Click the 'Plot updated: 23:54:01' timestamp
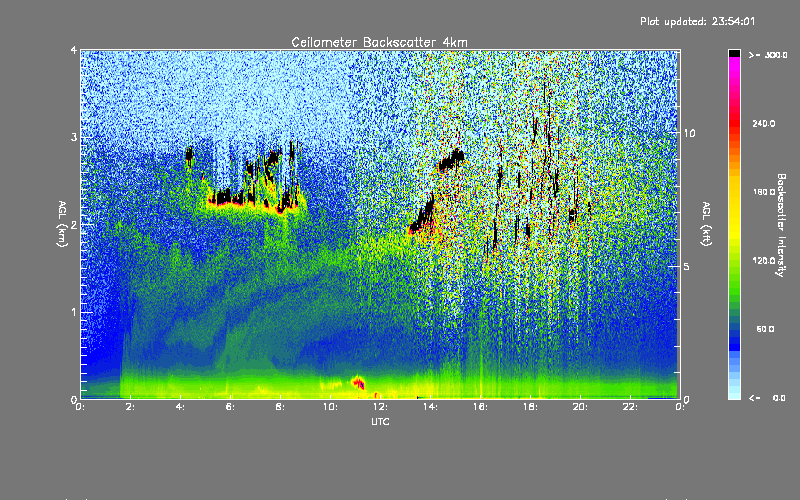 coord(697,21)
